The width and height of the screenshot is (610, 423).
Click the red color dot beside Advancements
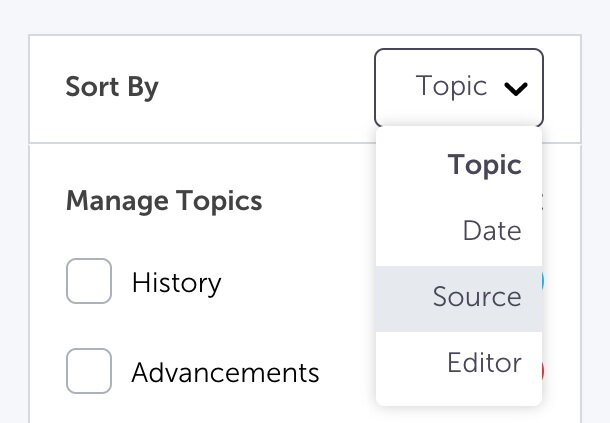[543, 372]
